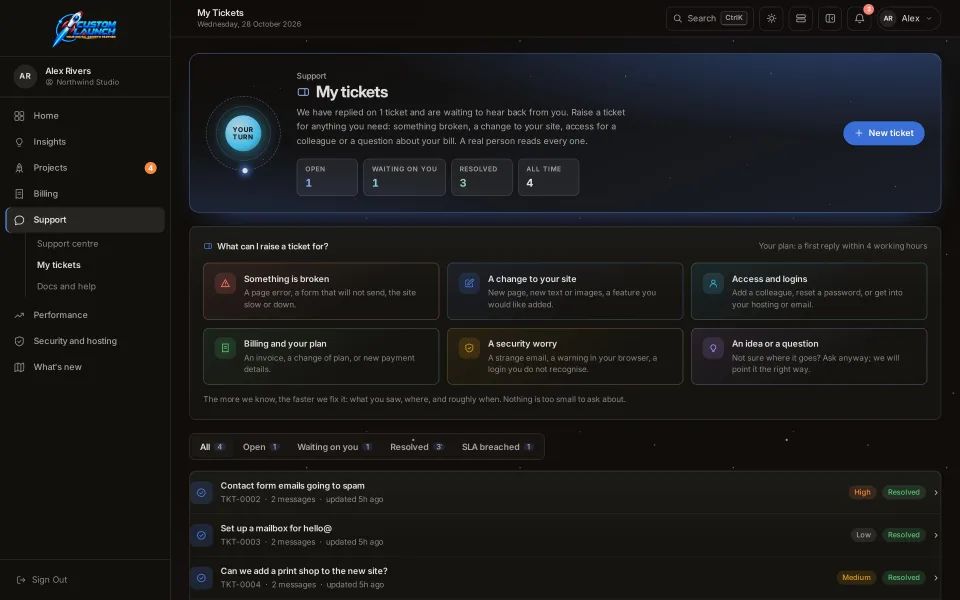Switch to the Open tab
Image resolution: width=960 pixels, height=600 pixels.
click(261, 447)
